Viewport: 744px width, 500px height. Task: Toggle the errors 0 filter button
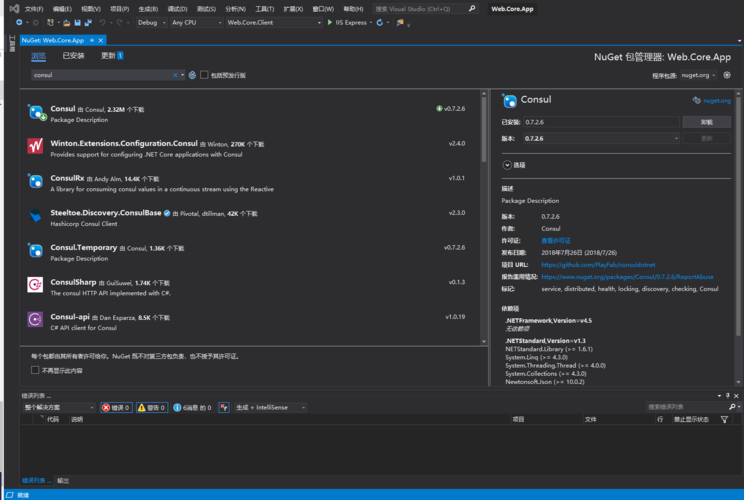116,407
